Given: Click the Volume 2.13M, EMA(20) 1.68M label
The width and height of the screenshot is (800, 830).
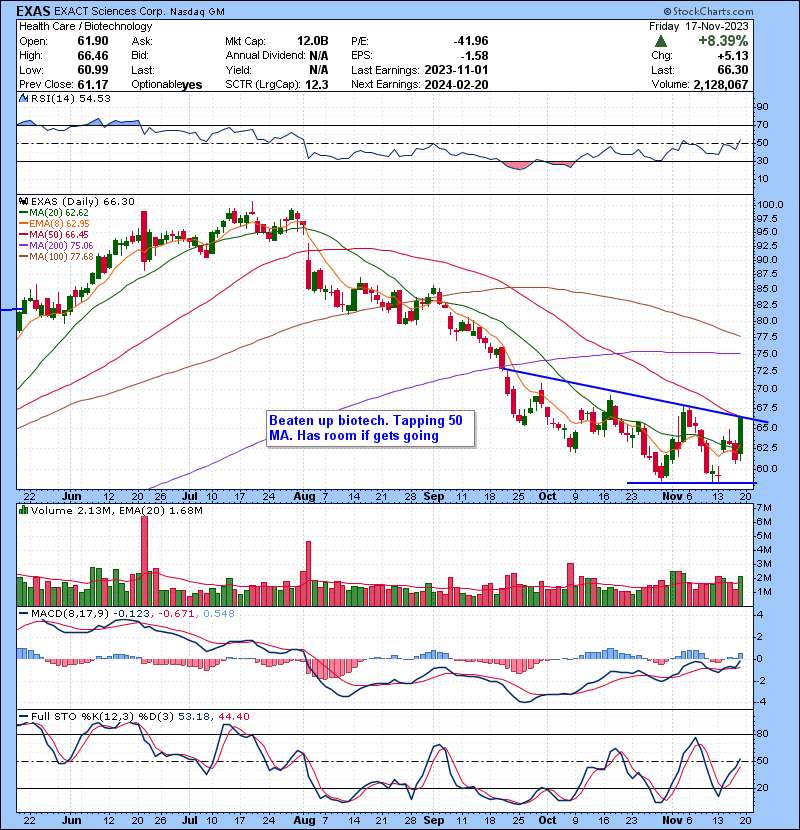Looking at the screenshot, I should pos(116,510).
